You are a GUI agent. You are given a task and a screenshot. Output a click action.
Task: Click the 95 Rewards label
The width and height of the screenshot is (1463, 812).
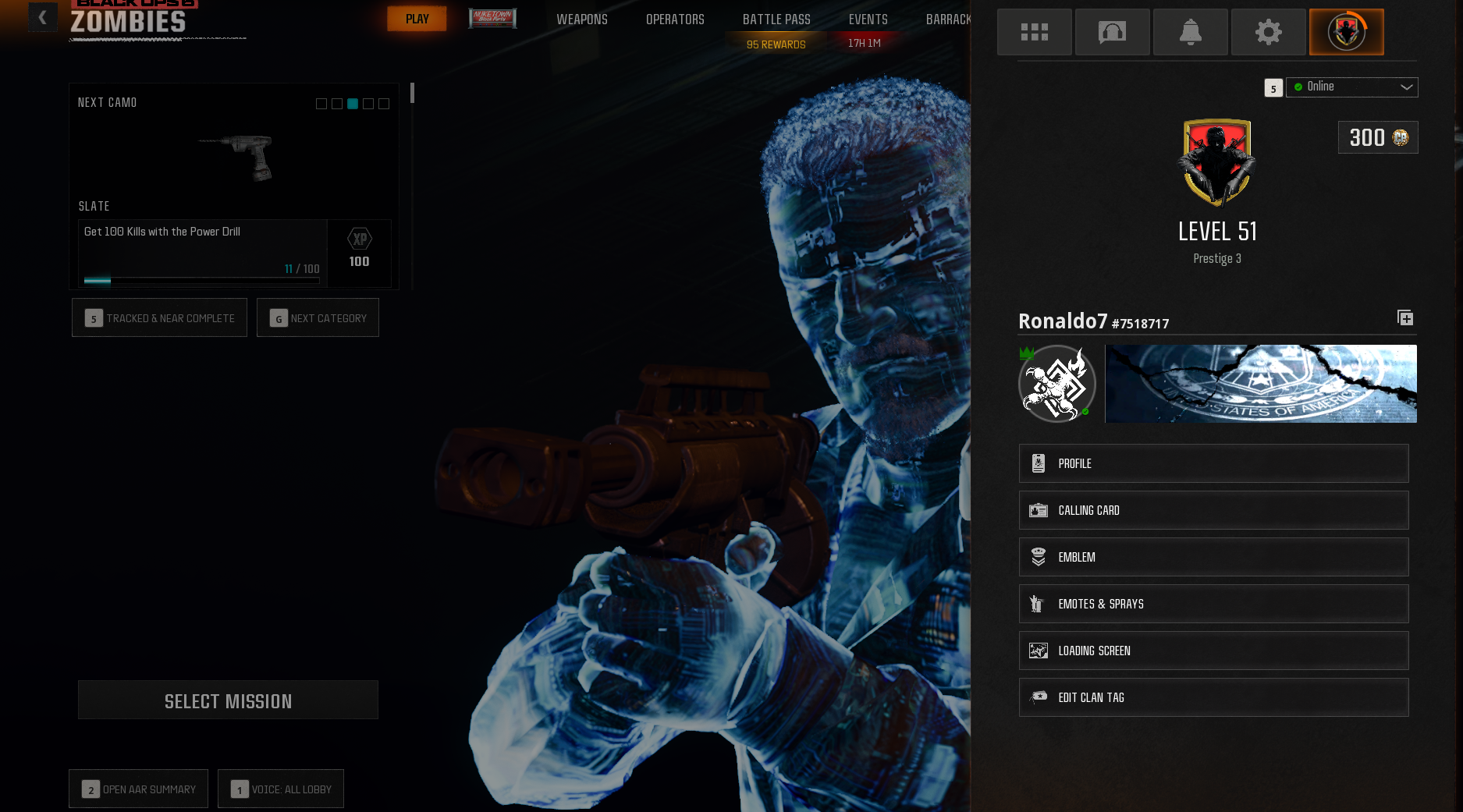[x=776, y=44]
